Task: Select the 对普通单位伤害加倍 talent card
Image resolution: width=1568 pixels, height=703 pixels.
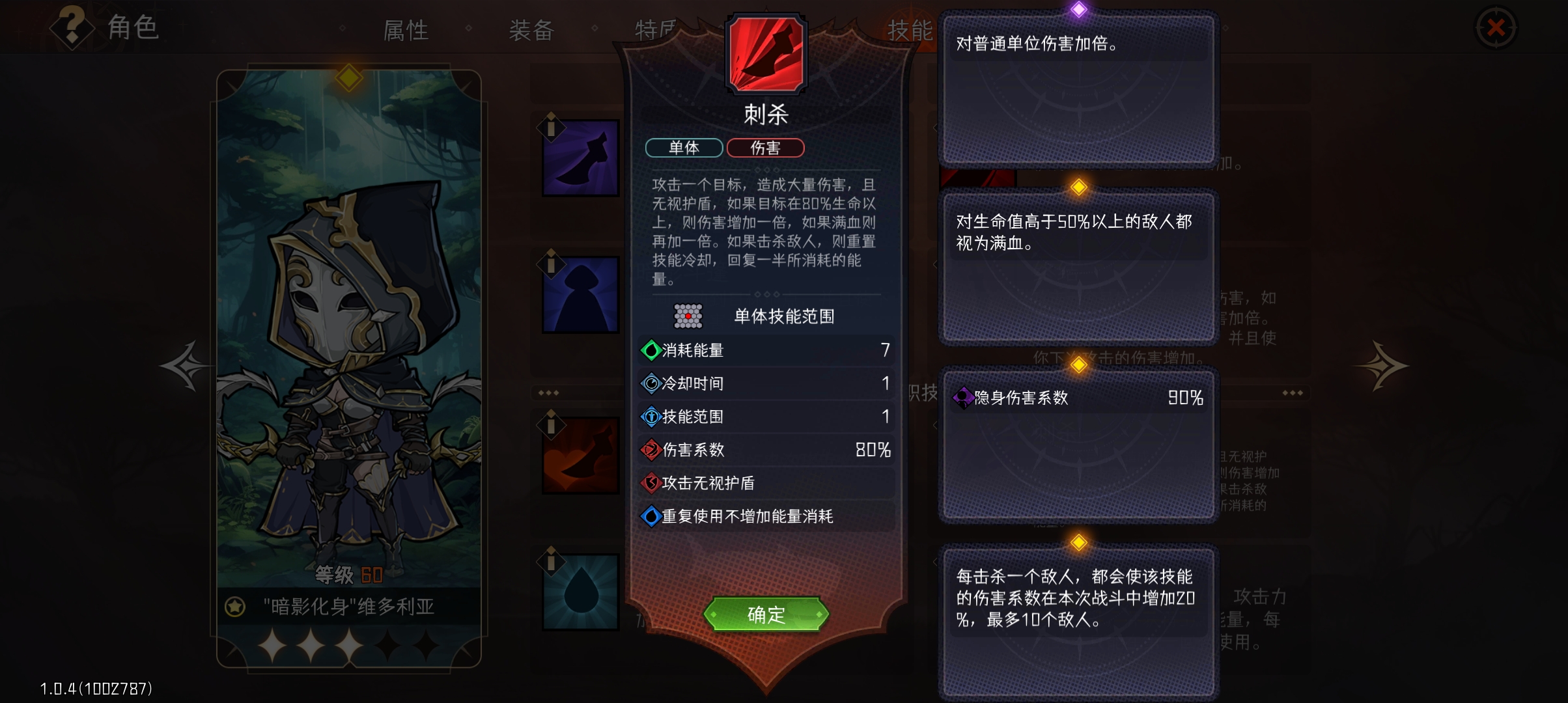Action: pos(1079,89)
